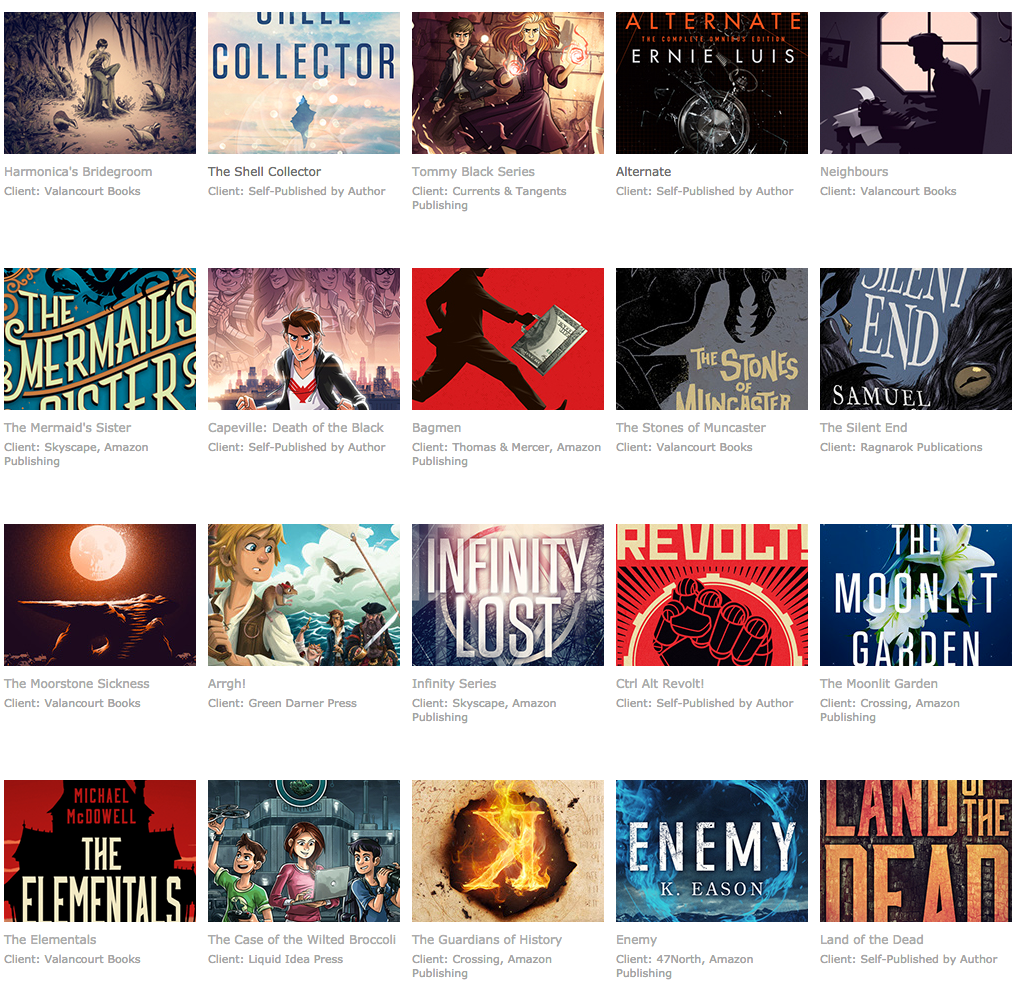The height and width of the screenshot is (991, 1015).
Task: View The Stones of Muncaster cover
Action: coord(711,339)
